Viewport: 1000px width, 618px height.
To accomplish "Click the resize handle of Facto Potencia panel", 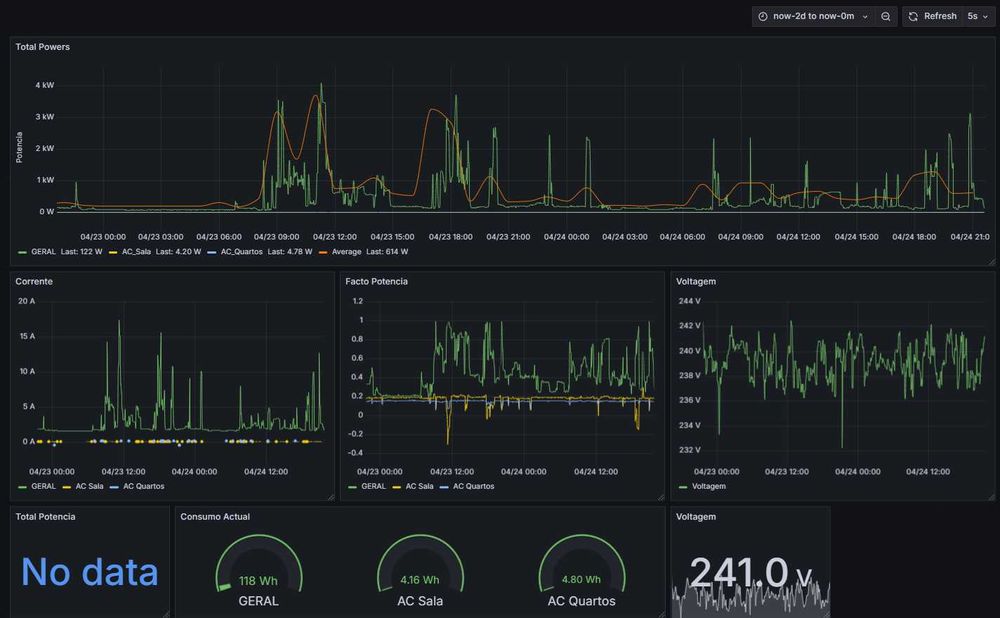I will (660, 497).
